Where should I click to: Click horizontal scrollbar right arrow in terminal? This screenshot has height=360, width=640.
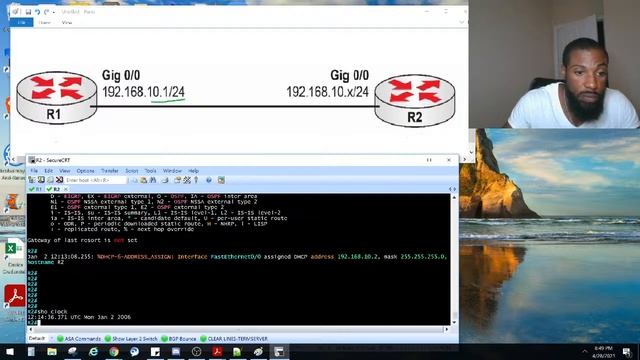[447, 329]
